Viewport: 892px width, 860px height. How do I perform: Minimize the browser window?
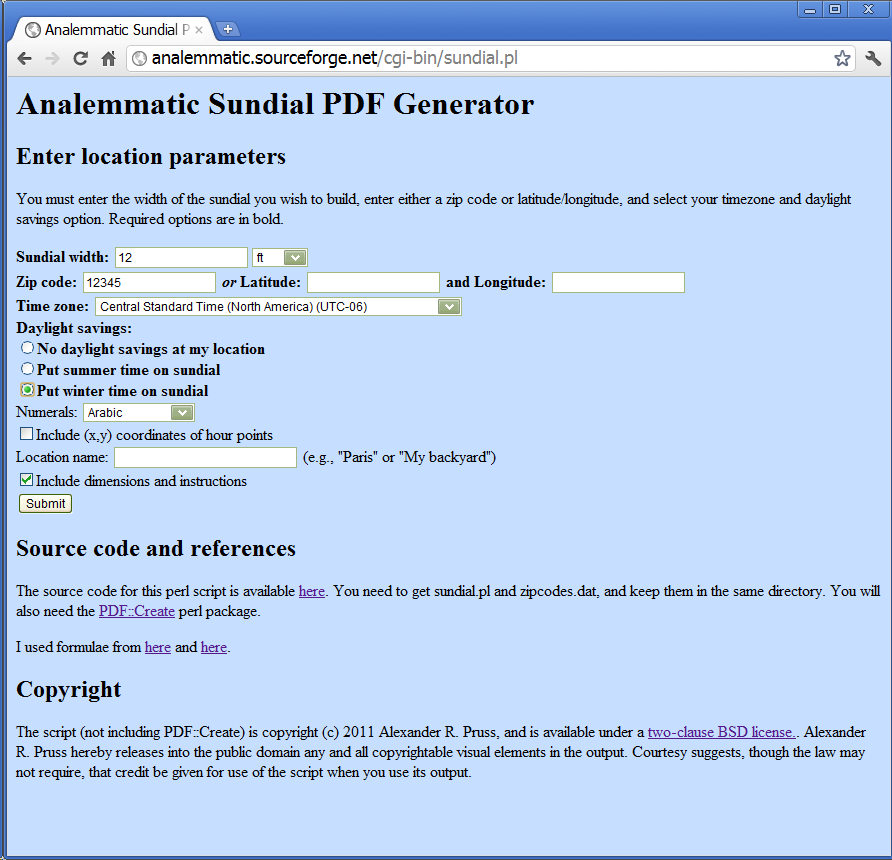pos(810,9)
